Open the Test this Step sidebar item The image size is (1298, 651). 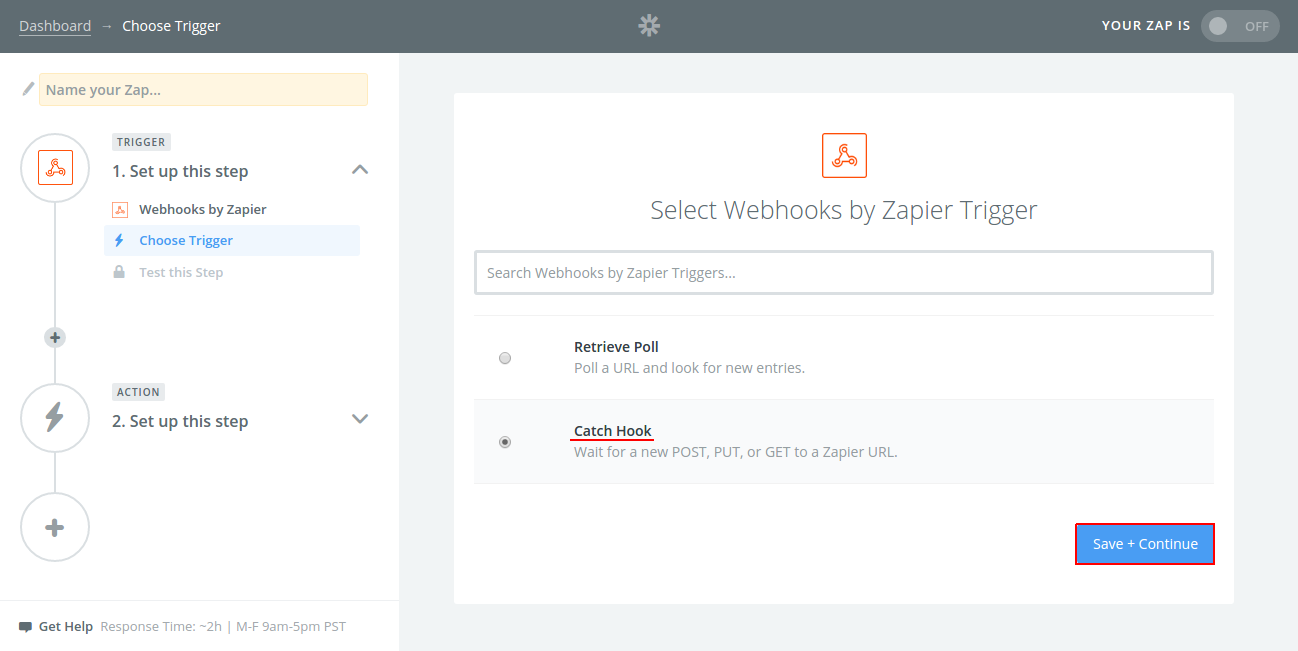click(x=181, y=272)
